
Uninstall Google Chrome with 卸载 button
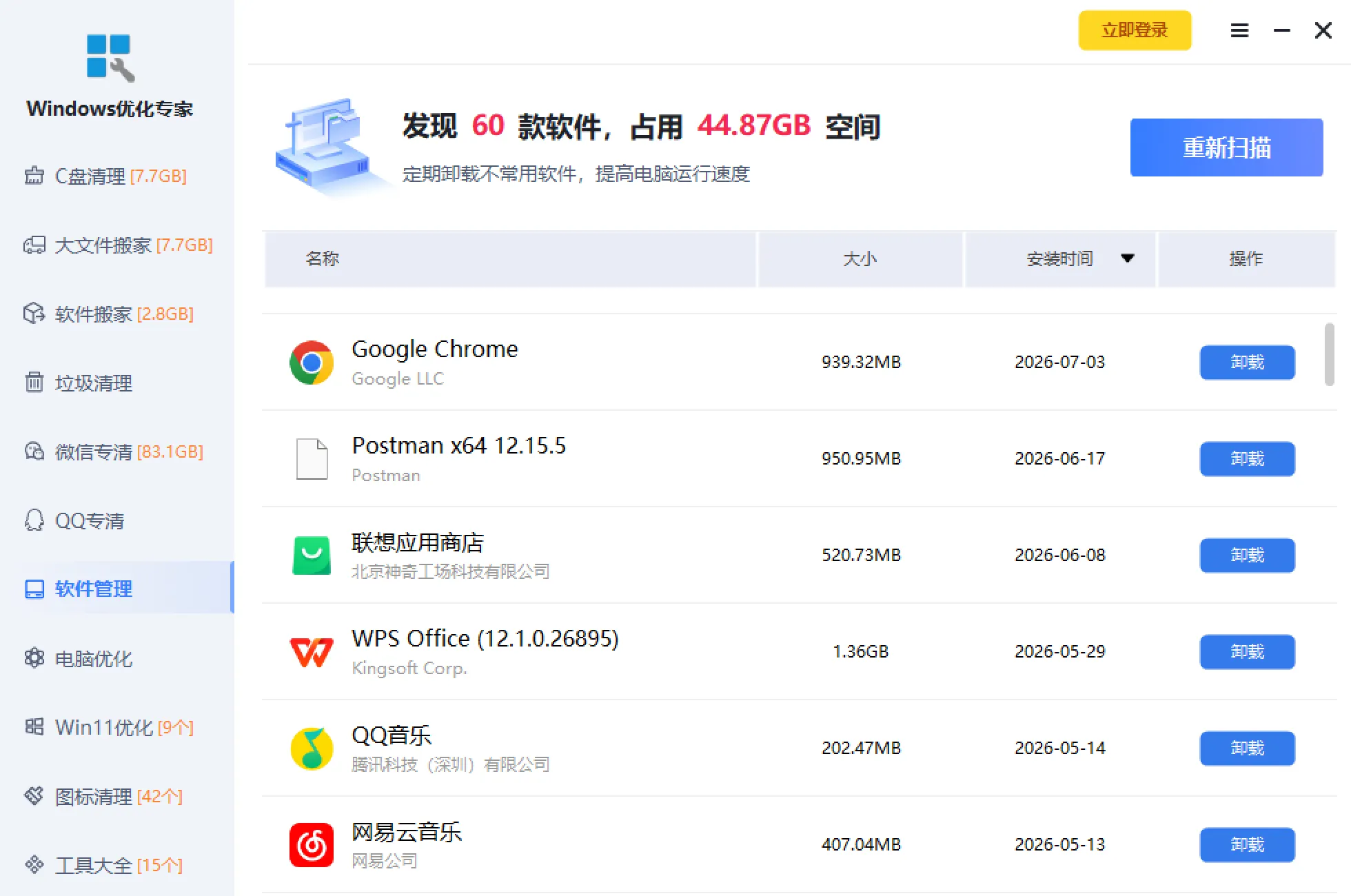tap(1247, 363)
